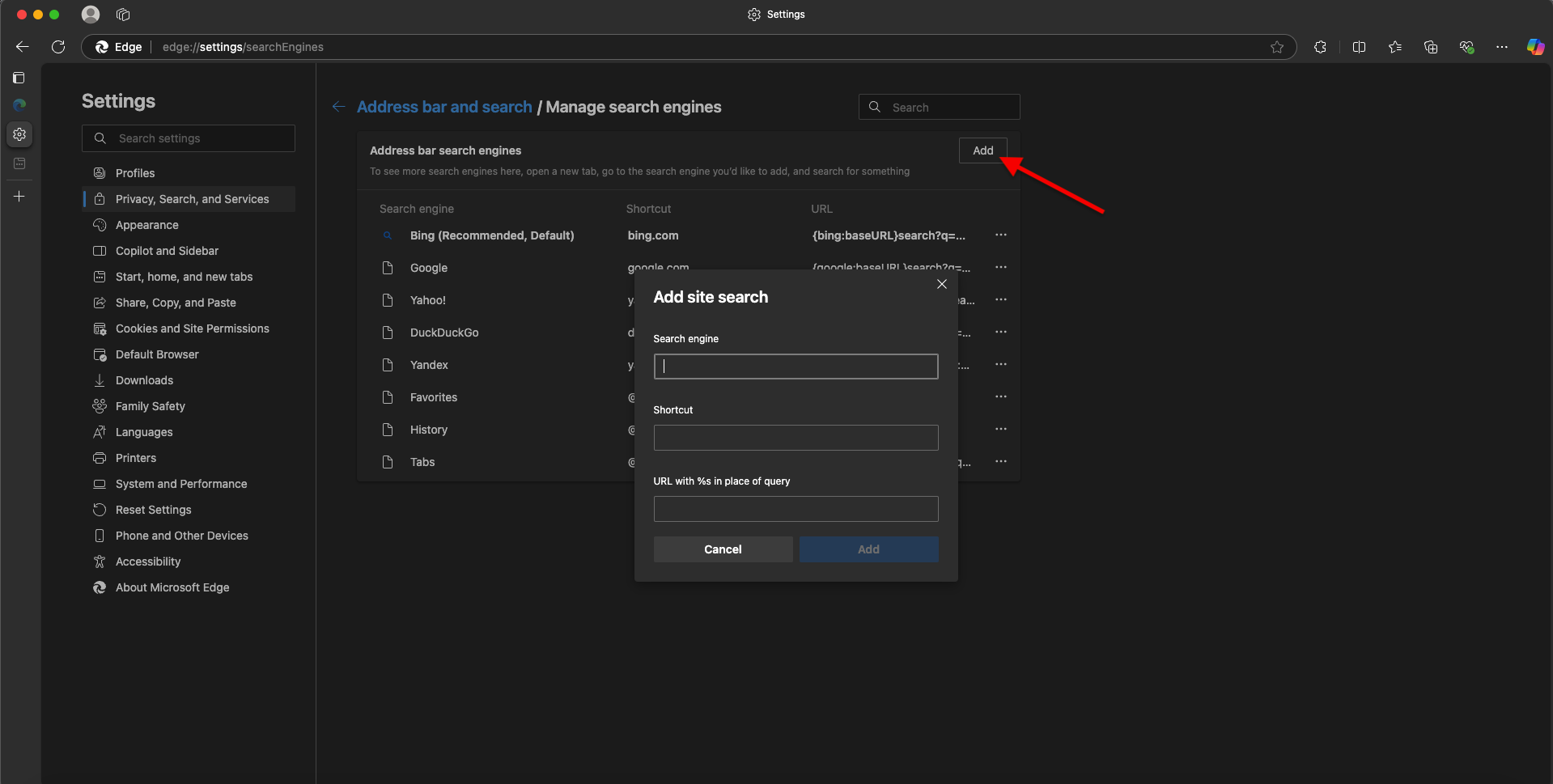Open the tab actions icon in vertical sidebar
The width and height of the screenshot is (1553, 784).
[x=19, y=78]
